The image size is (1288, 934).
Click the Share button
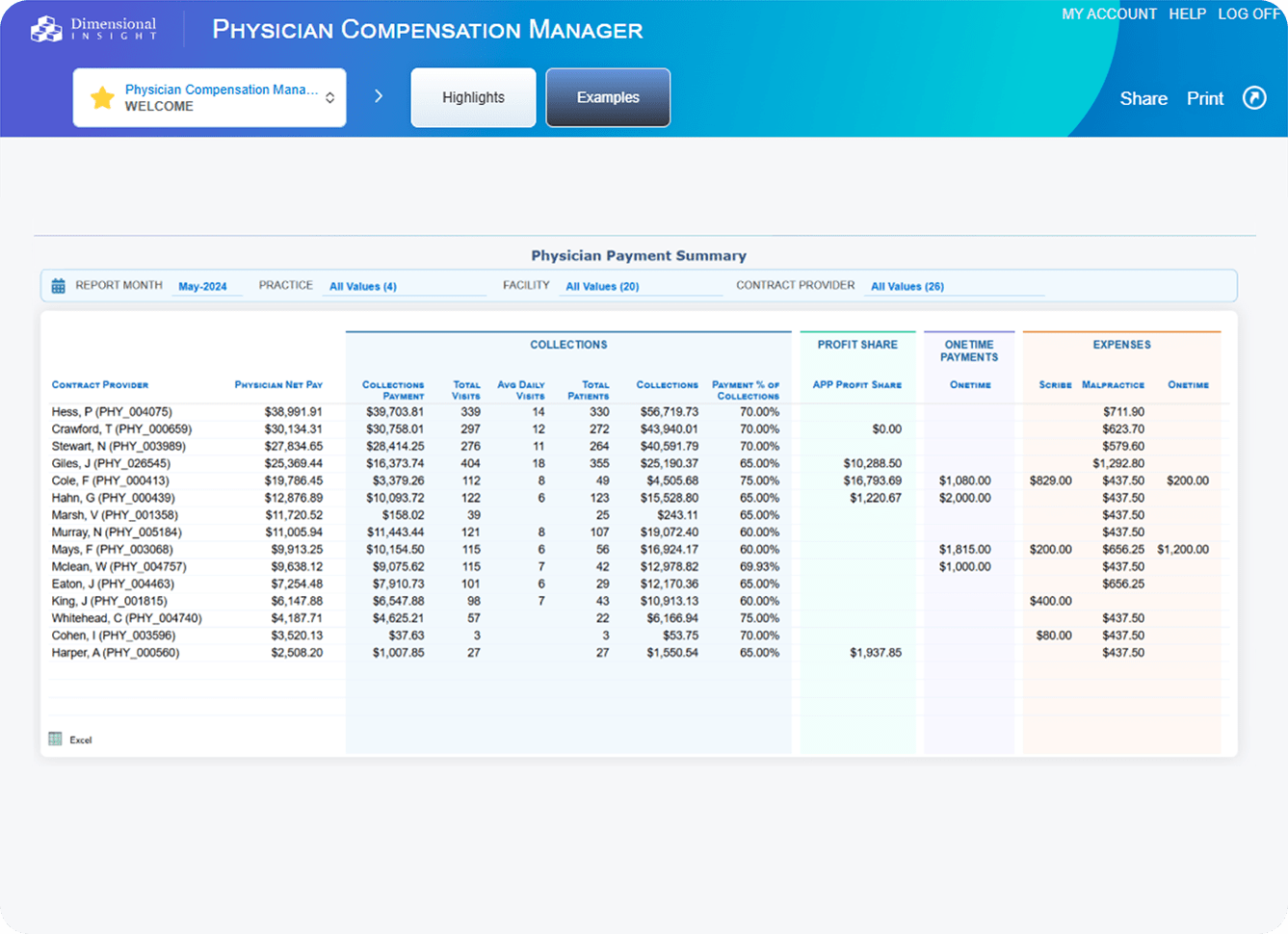[x=1143, y=98]
